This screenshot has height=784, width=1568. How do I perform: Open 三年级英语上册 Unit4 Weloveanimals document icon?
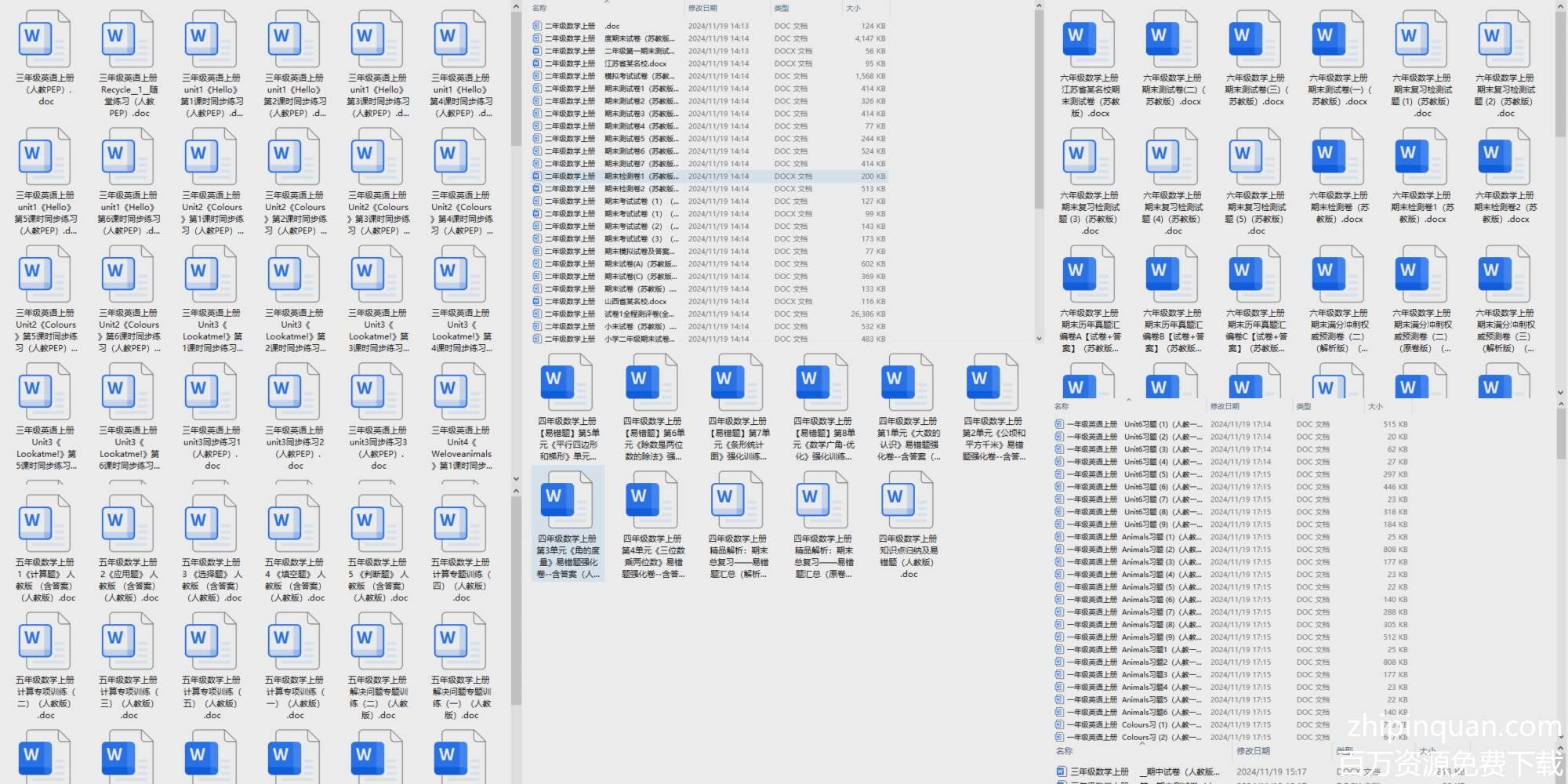click(461, 392)
